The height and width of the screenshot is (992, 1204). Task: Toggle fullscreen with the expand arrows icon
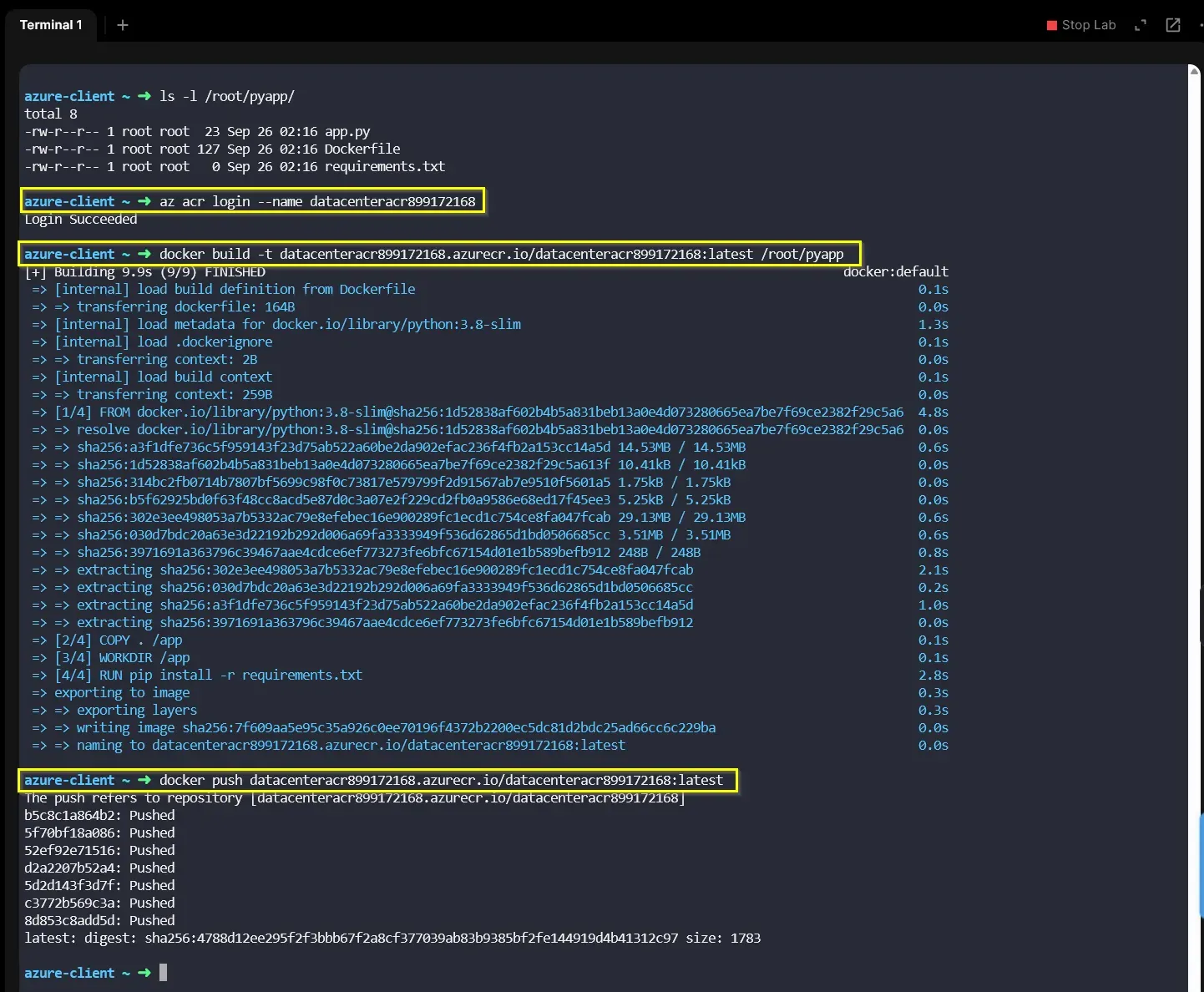pos(1141,25)
